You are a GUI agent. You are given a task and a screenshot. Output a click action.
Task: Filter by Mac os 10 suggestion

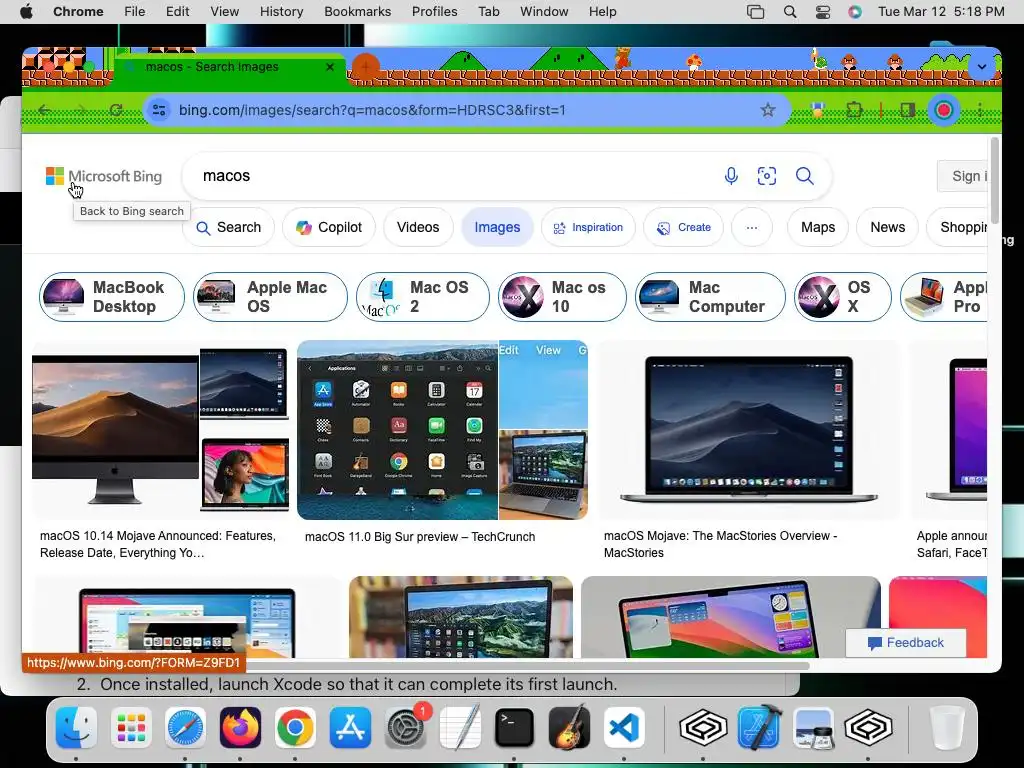562,297
